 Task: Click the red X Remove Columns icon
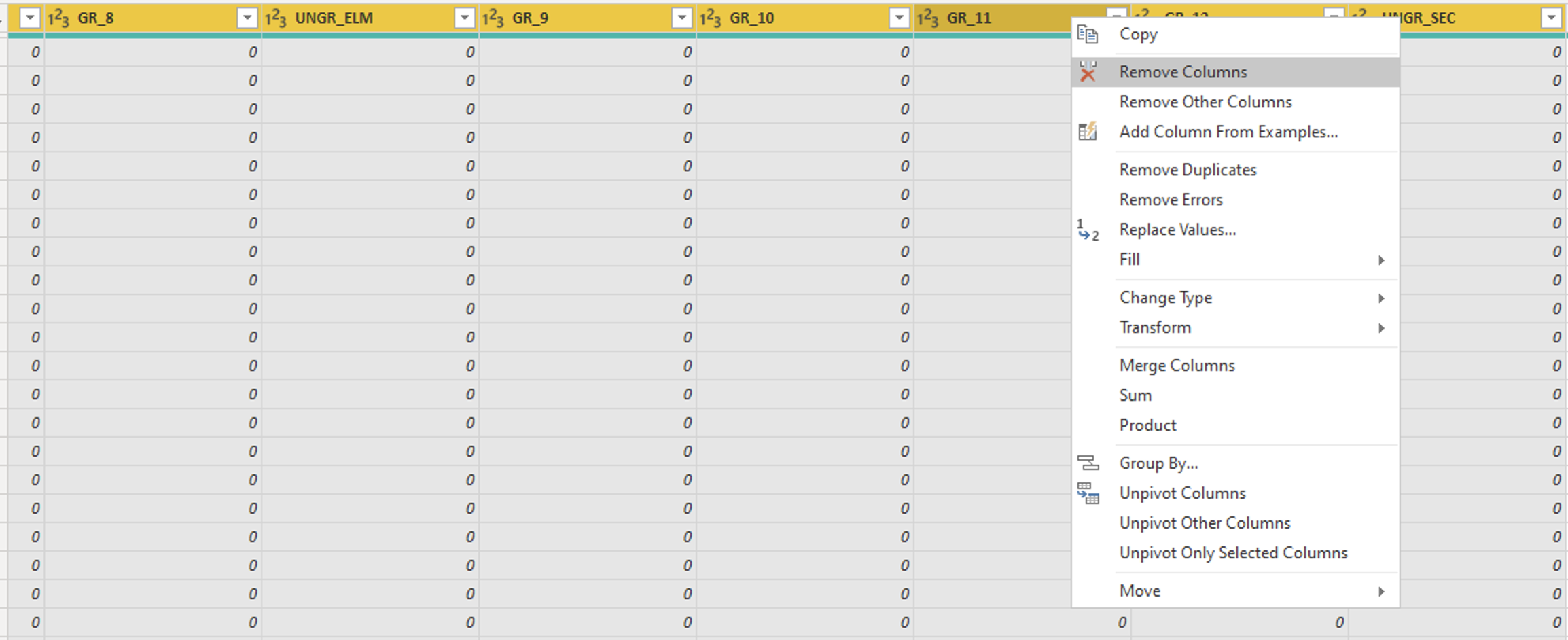1088,72
